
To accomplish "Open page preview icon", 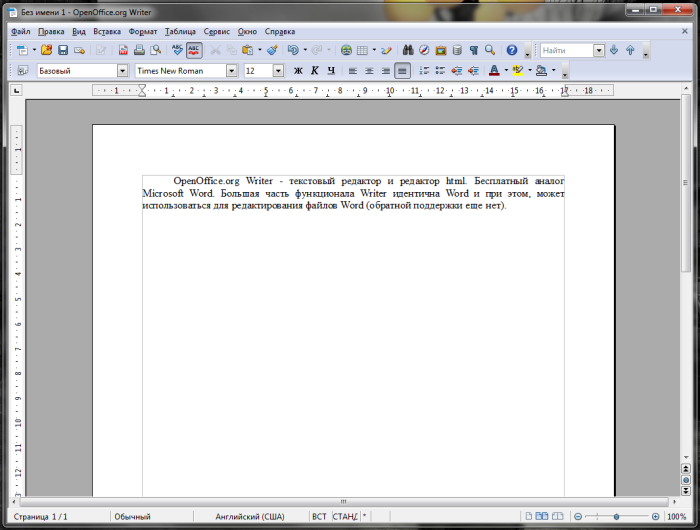I will 155,50.
